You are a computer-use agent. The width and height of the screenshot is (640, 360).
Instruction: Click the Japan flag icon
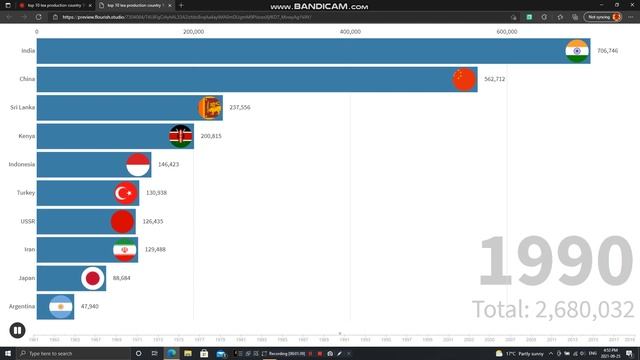tap(93, 278)
